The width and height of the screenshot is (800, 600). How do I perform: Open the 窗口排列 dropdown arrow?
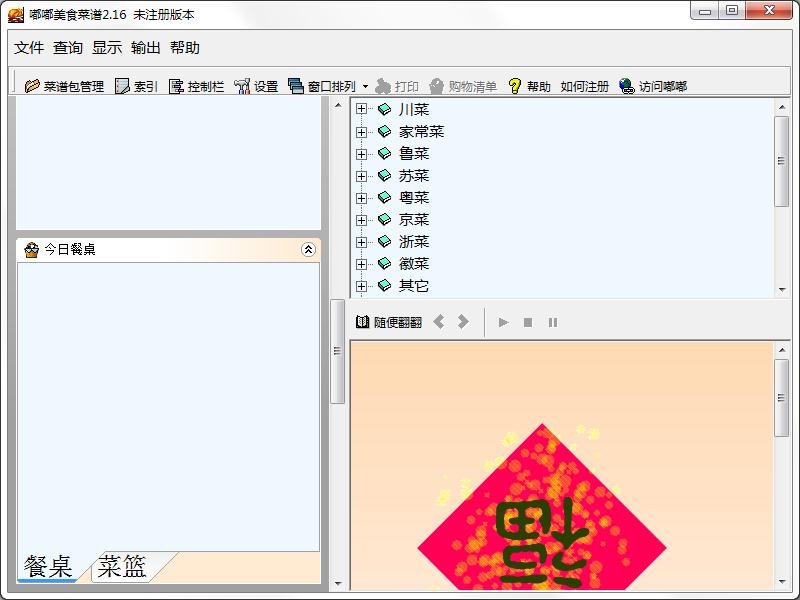click(365, 87)
